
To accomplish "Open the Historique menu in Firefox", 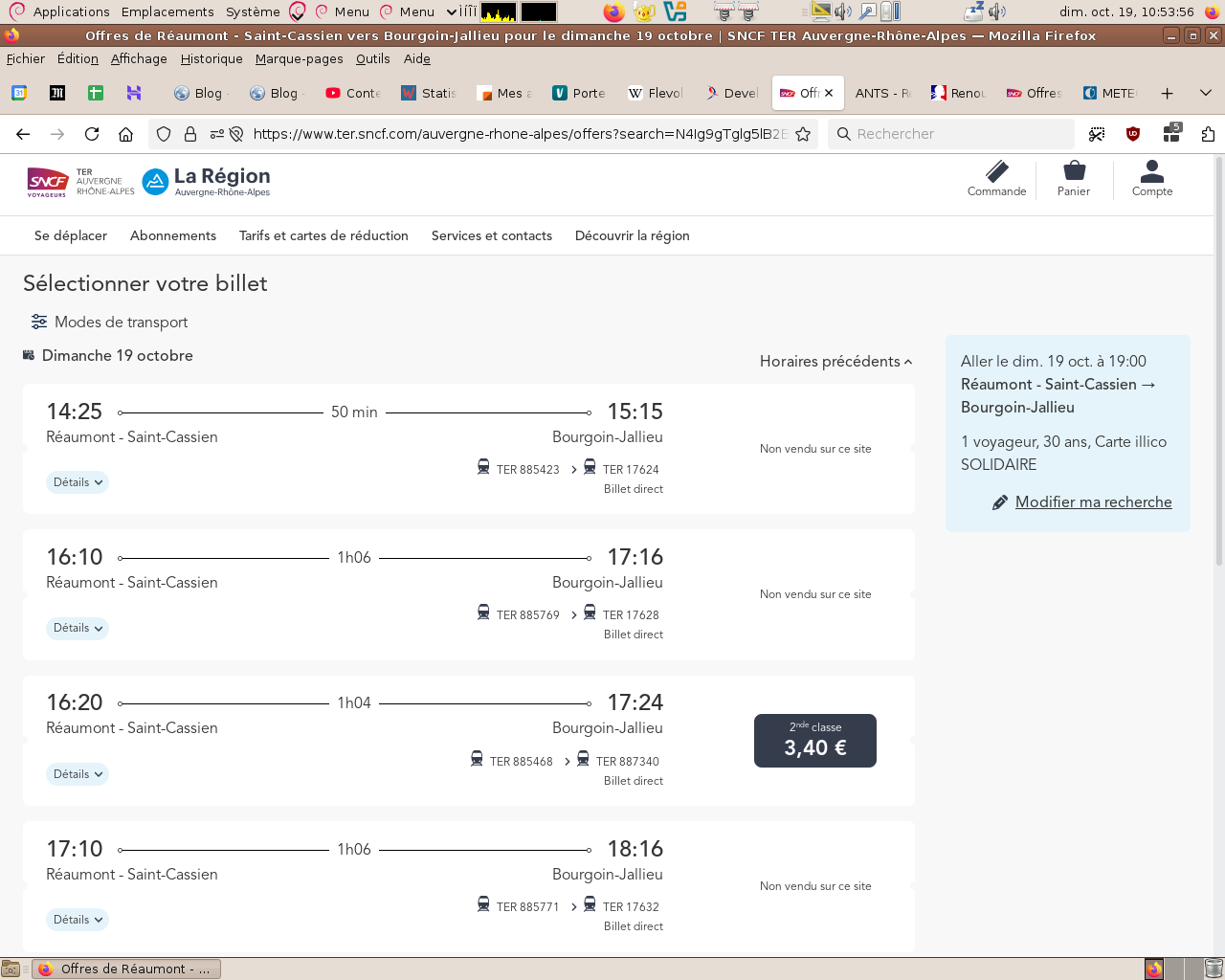I will (x=211, y=58).
